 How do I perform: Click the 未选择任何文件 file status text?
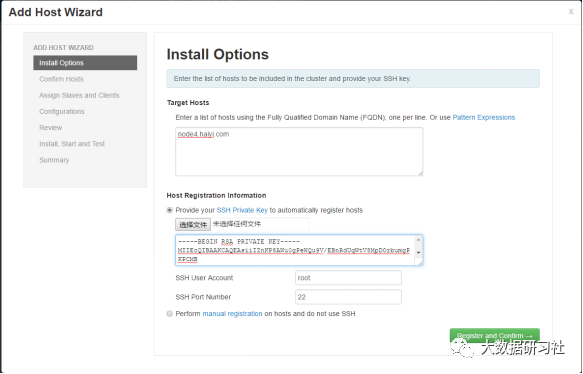click(x=237, y=224)
